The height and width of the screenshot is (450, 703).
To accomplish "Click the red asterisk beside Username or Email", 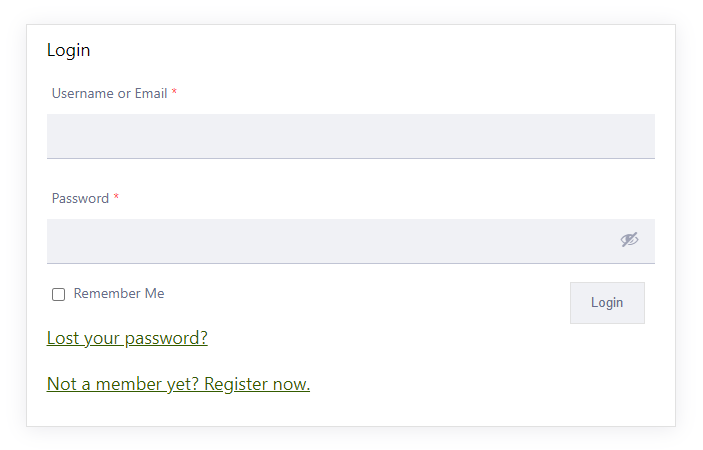I will [174, 93].
